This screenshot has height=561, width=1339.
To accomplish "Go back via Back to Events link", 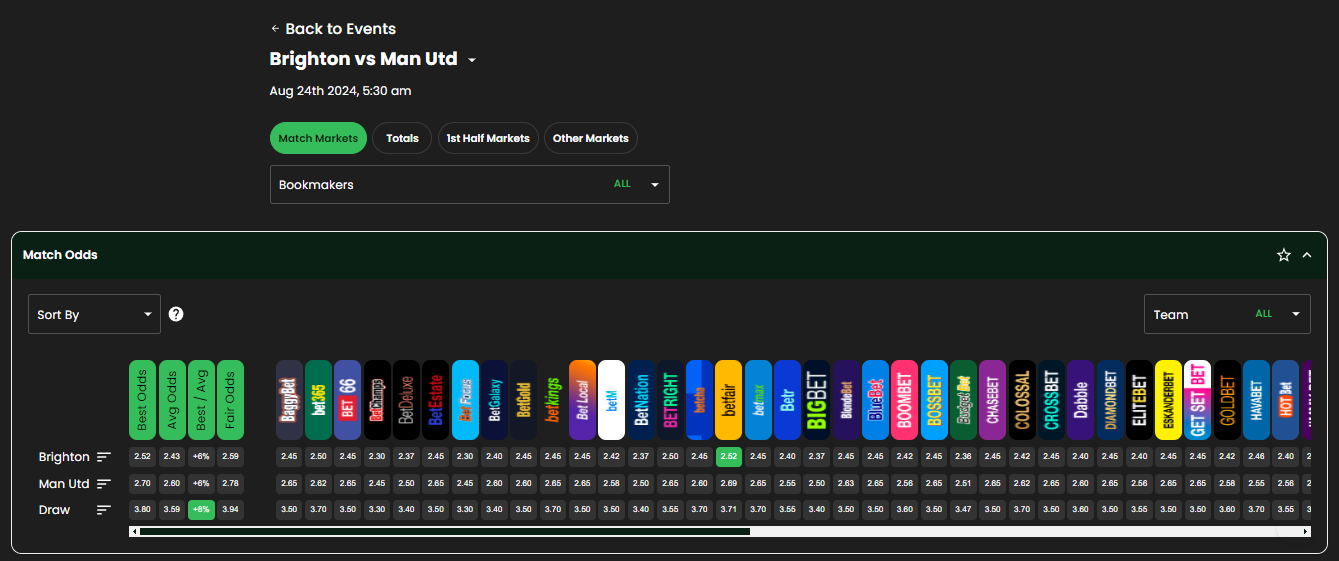I will click(x=333, y=29).
